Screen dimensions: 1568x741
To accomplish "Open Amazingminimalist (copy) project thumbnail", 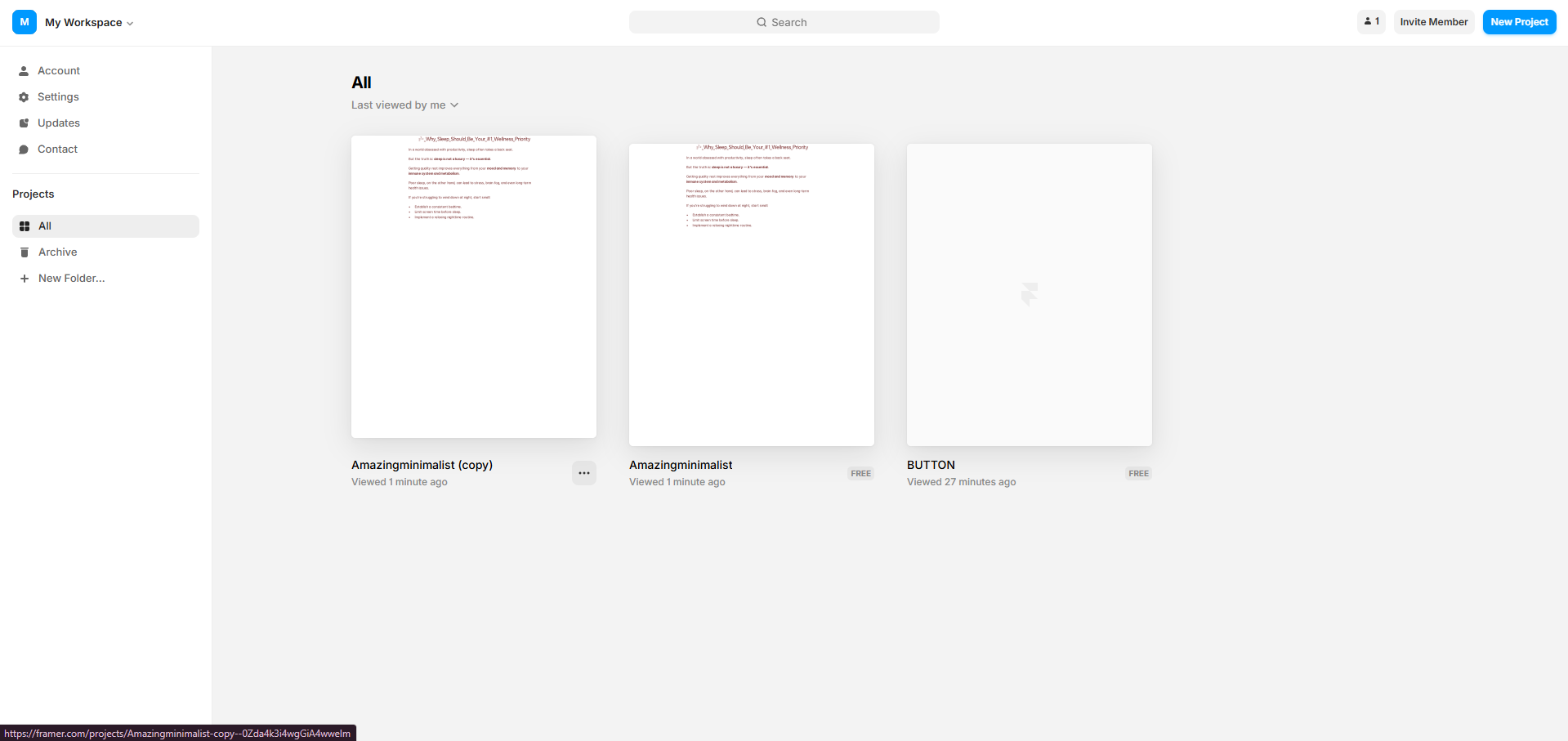I will [x=474, y=287].
